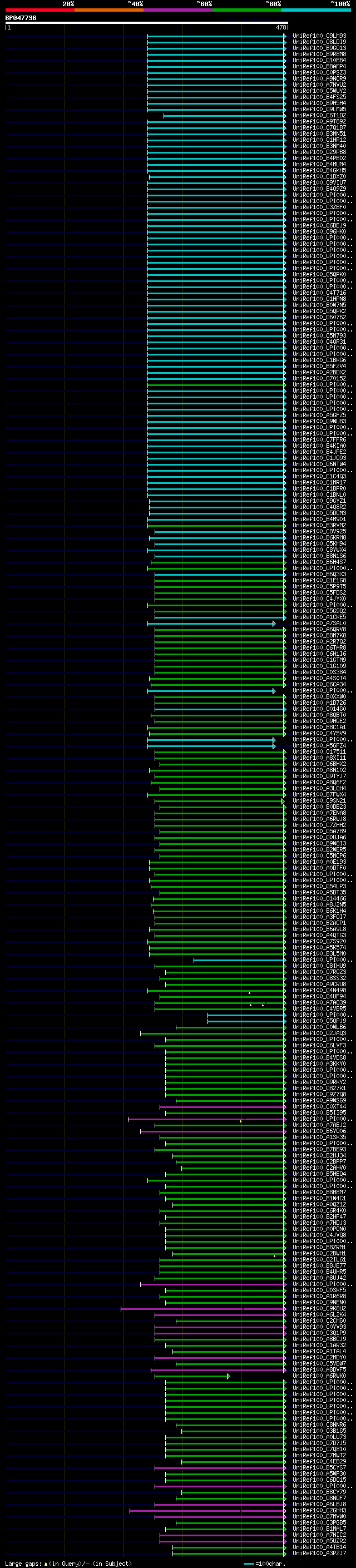Select hit UniRef100_Q6TAR8
Viewport: 356px width, 1568px height.
click(x=319, y=647)
